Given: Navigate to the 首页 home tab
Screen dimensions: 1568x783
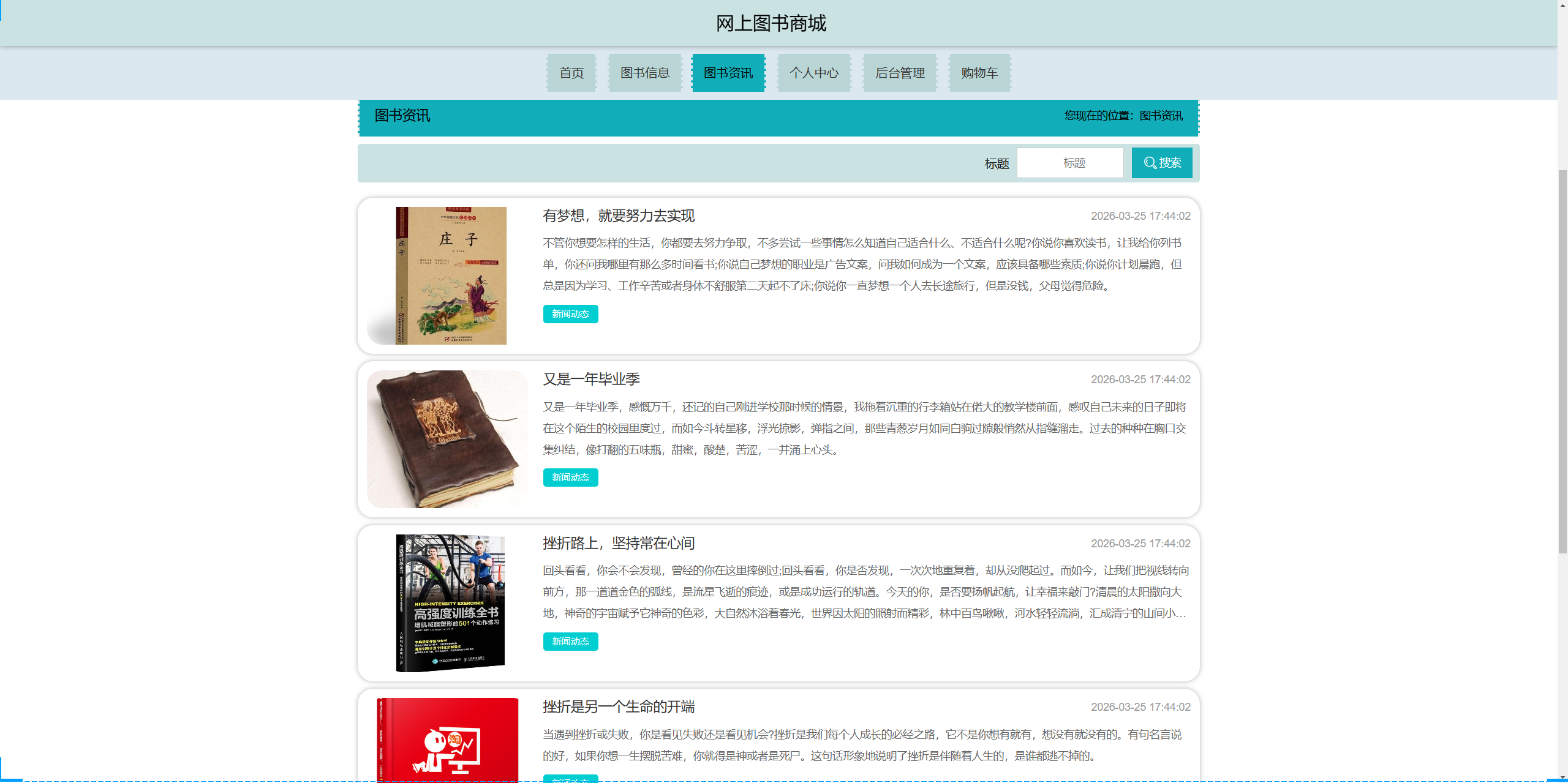Looking at the screenshot, I should point(571,72).
